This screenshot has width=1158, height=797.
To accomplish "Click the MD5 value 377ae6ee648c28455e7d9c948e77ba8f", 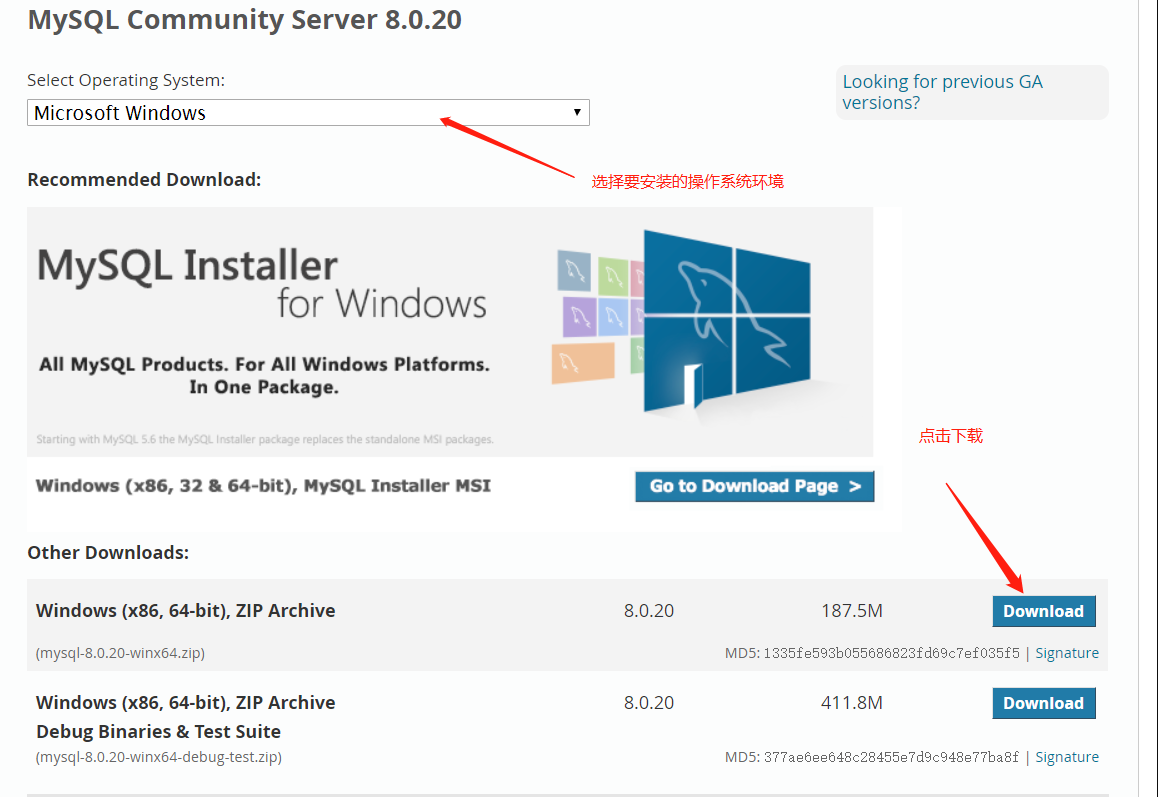I will (x=891, y=757).
